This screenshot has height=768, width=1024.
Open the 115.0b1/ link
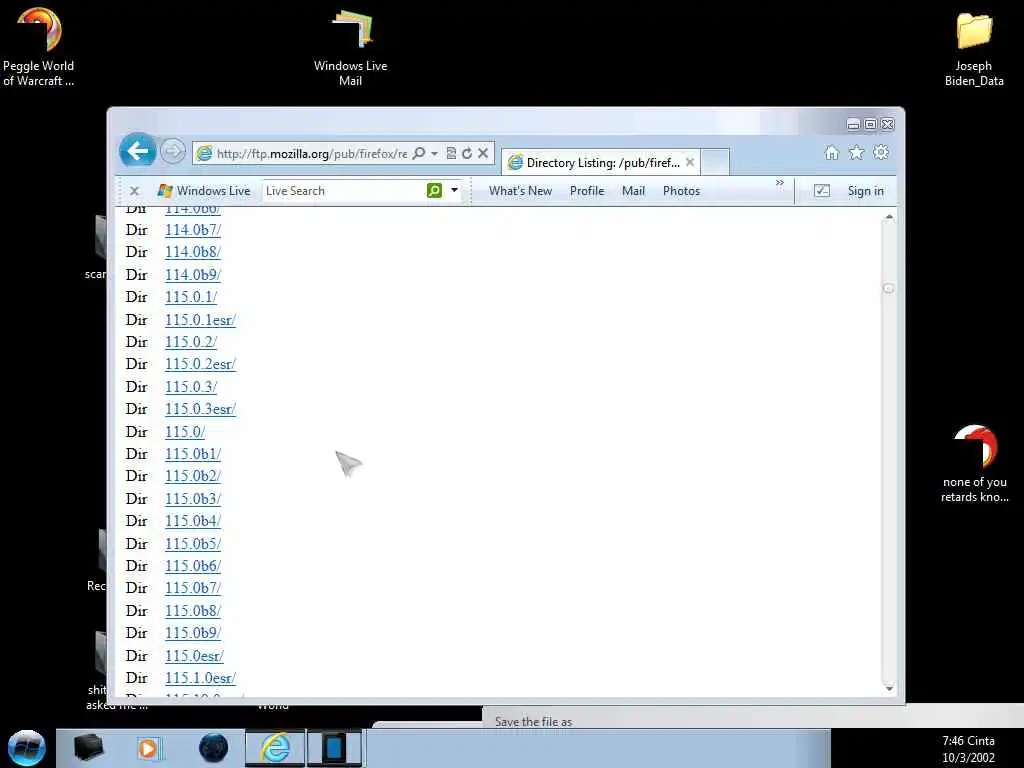pyautogui.click(x=193, y=454)
